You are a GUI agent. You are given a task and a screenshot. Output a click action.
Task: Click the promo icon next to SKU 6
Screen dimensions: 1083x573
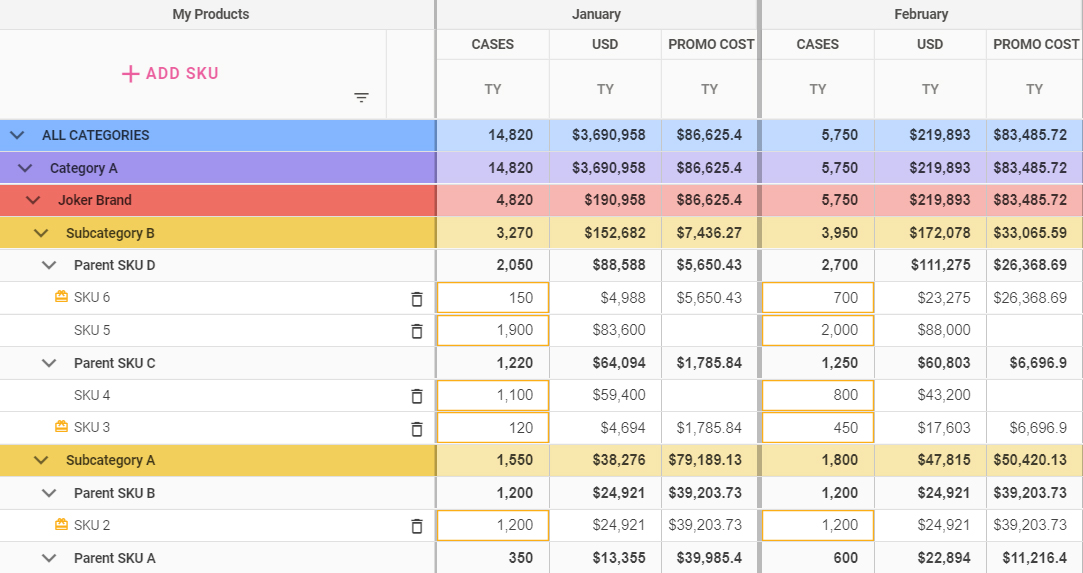pyautogui.click(x=61, y=297)
